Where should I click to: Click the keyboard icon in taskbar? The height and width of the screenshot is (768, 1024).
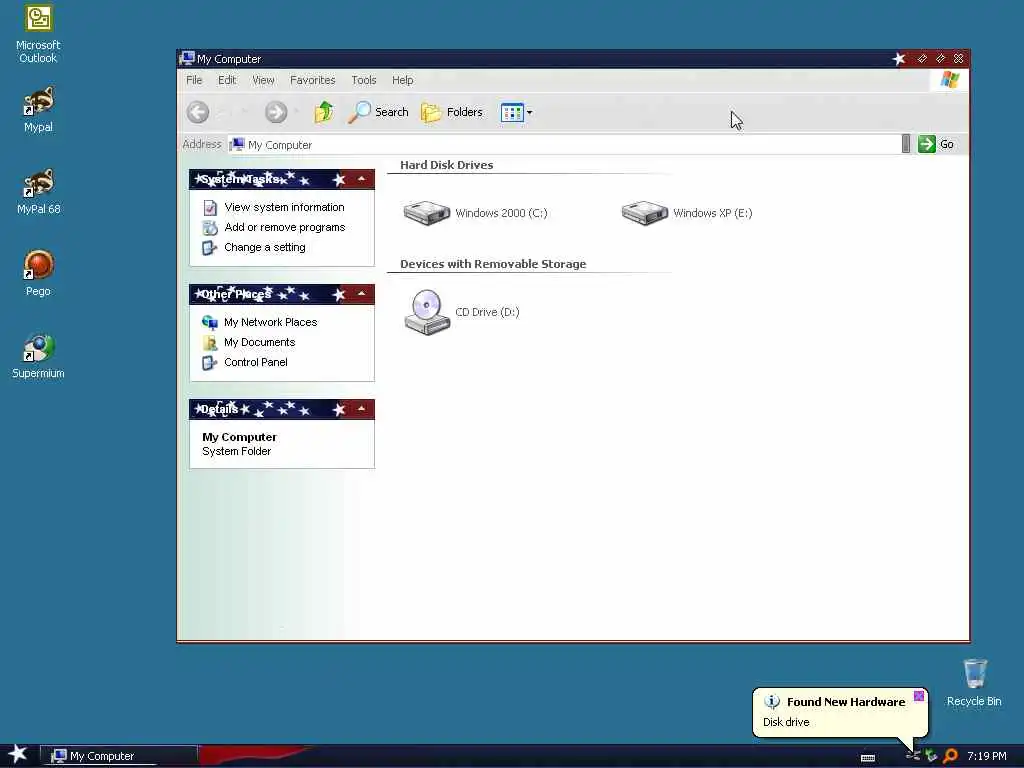tap(868, 758)
